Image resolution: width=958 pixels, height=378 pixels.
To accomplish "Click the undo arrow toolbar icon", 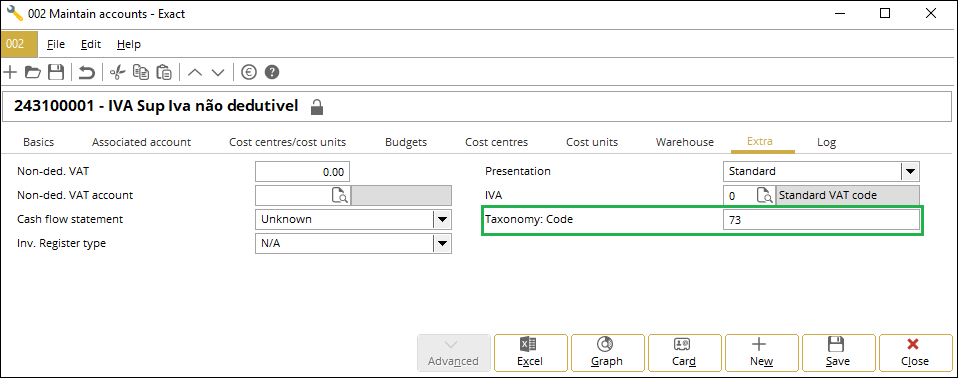I will (87, 72).
